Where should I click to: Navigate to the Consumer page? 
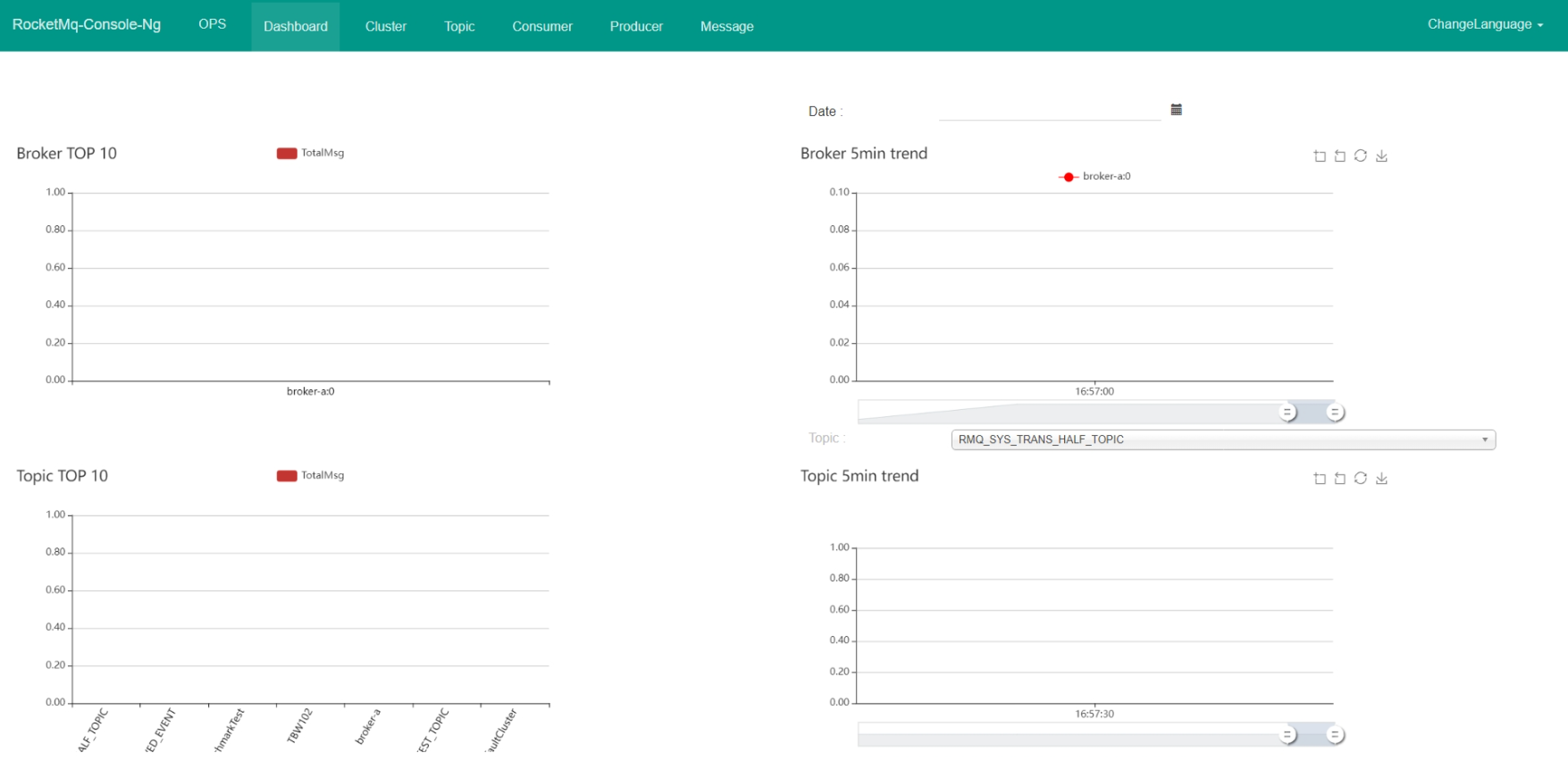point(542,26)
